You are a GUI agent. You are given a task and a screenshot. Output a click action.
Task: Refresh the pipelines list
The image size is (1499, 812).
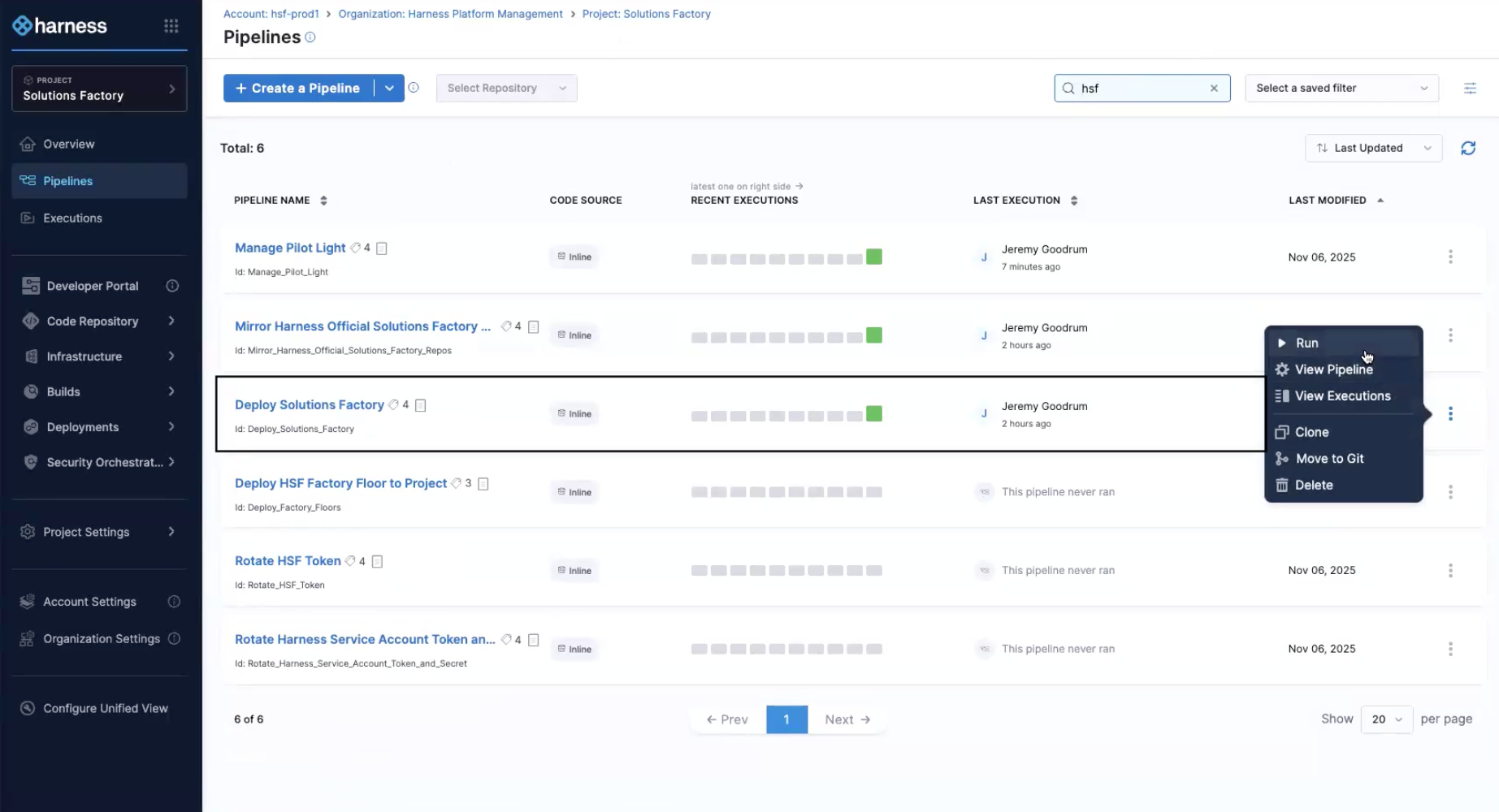click(1467, 148)
